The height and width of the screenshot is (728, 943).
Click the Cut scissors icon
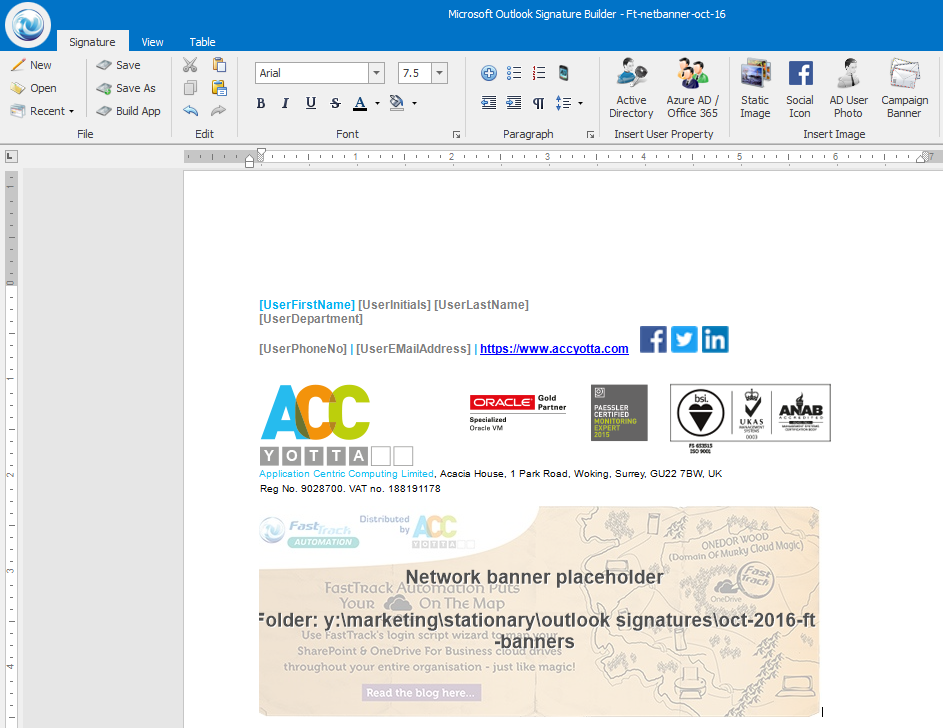point(190,65)
